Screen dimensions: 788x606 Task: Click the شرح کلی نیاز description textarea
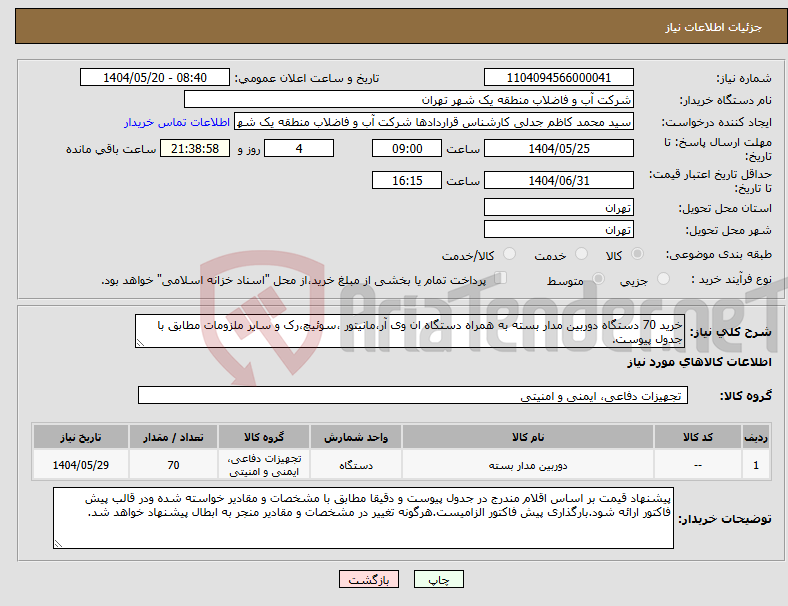tap(410, 331)
